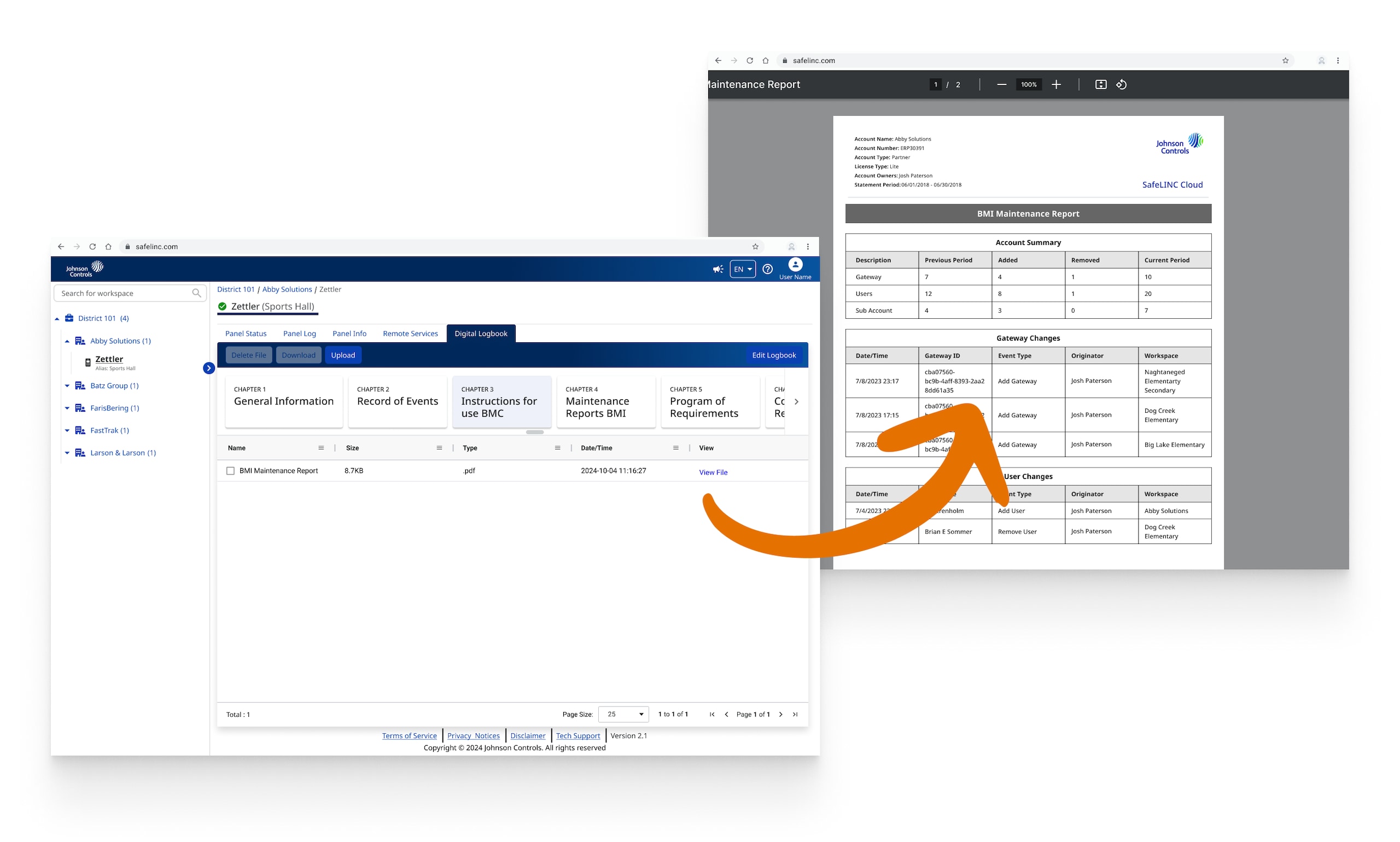Open the View File link
Image resolution: width=1400 pixels, height=842 pixels.
tap(713, 472)
